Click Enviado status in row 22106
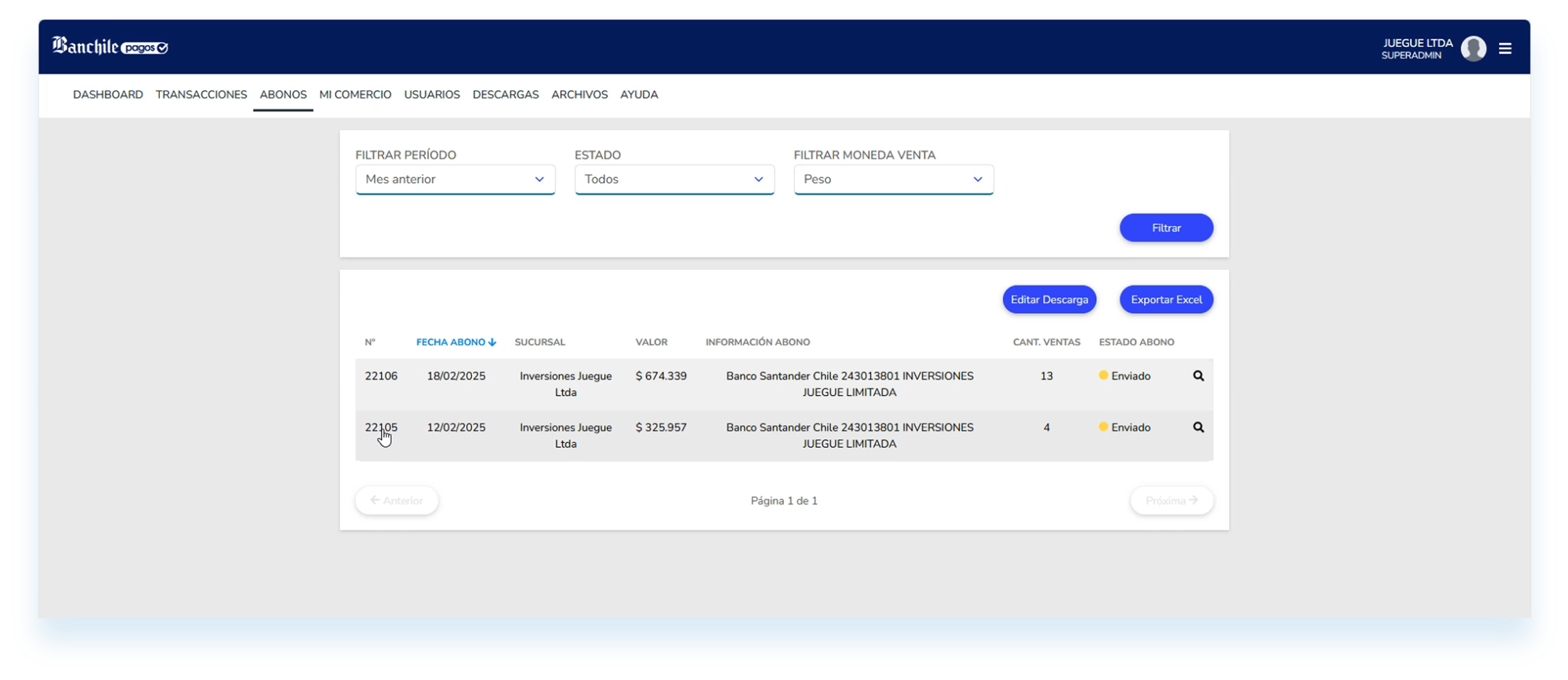This screenshot has width=1568, height=680. click(1125, 376)
